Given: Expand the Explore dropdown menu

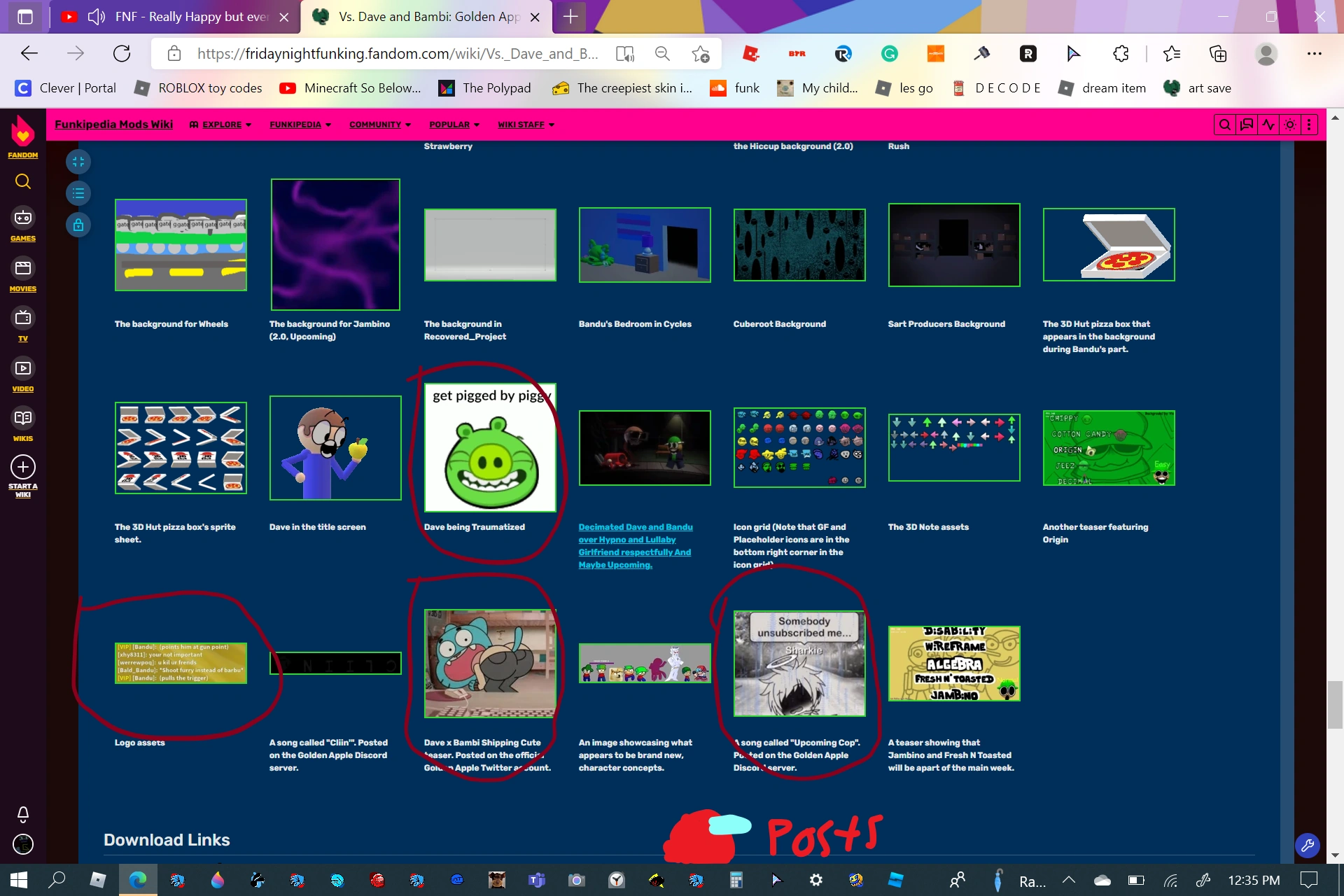Looking at the screenshot, I should (220, 125).
